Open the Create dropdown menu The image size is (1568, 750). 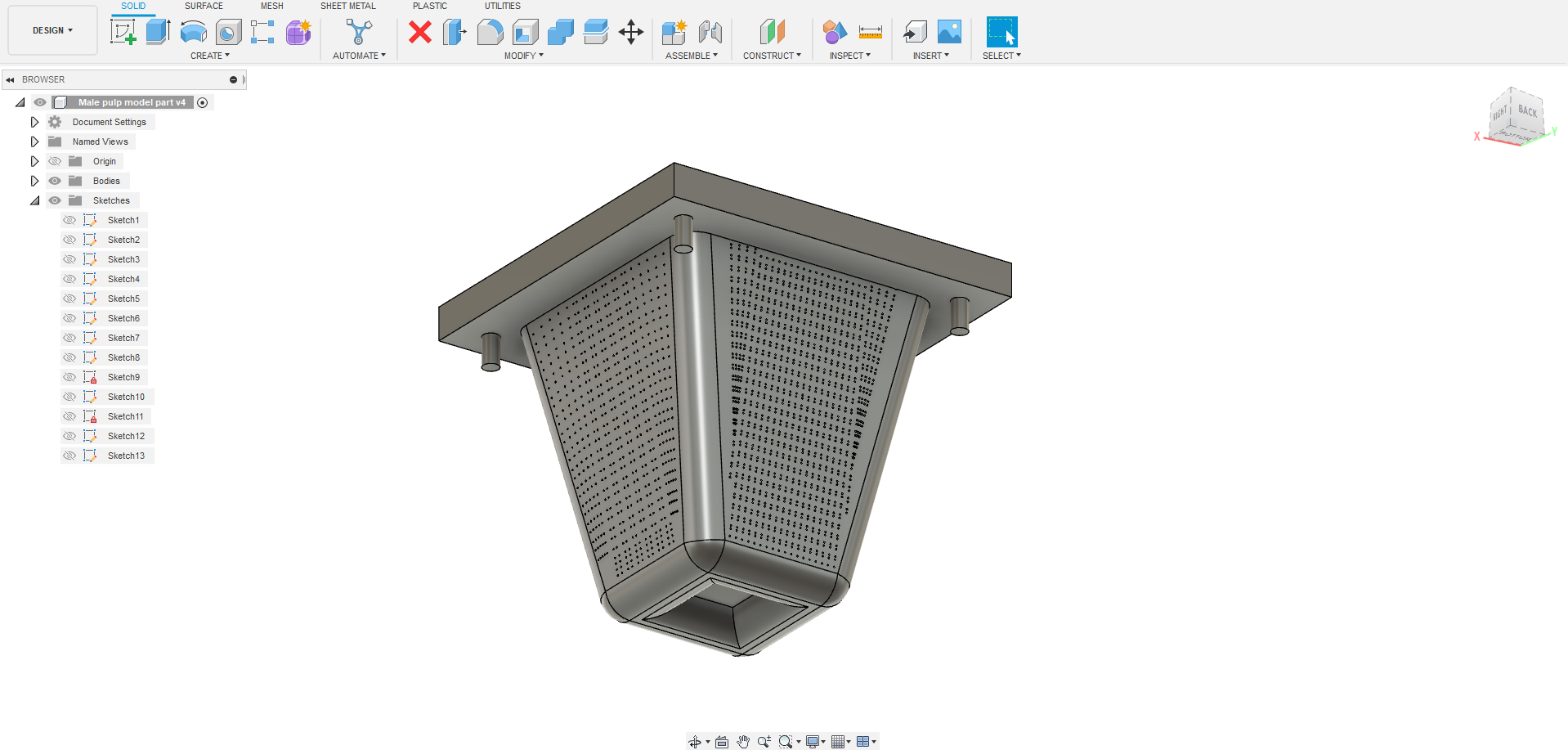pos(210,56)
